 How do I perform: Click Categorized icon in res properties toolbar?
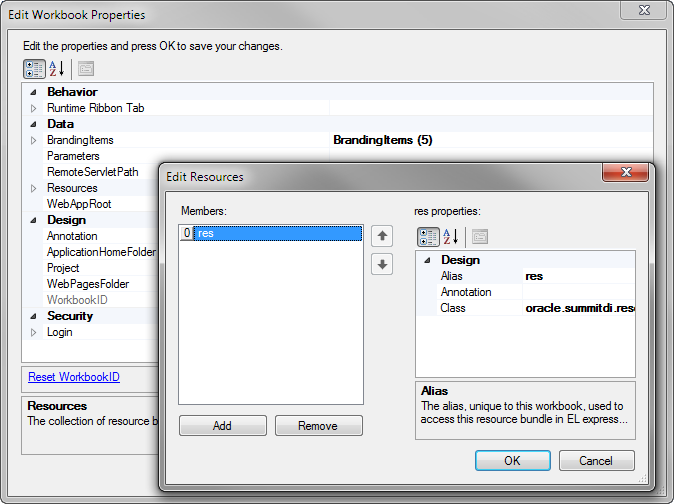[x=428, y=237]
